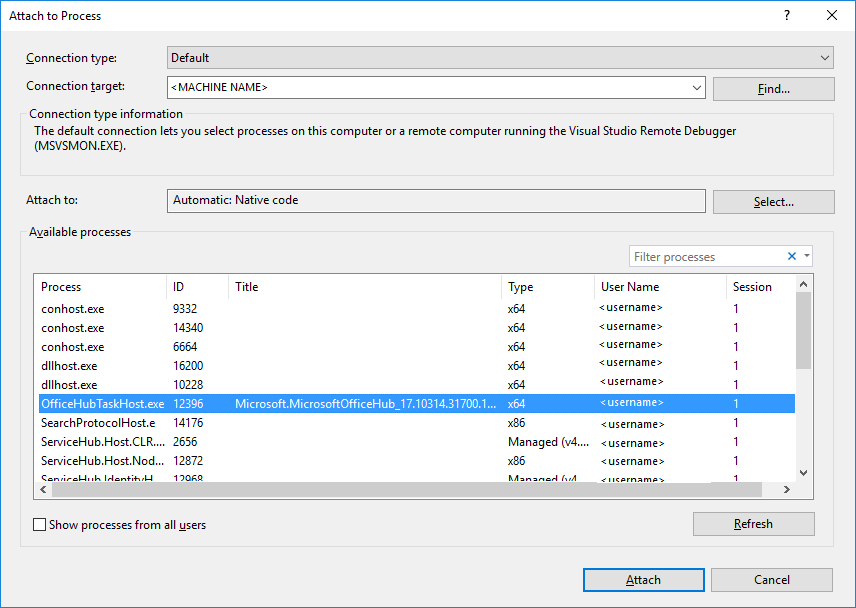Refresh the available processes list
Viewport: 856px width, 608px height.
753,523
